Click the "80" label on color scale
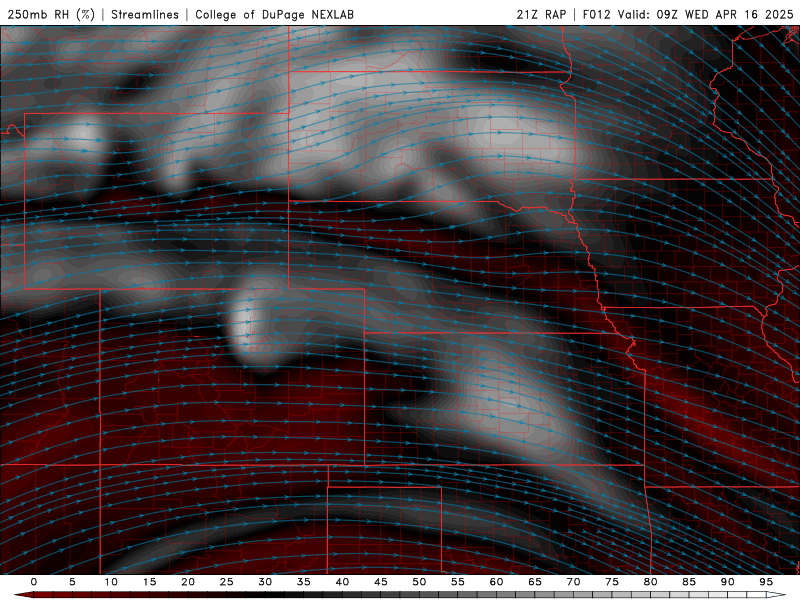This screenshot has width=800, height=600. pyautogui.click(x=651, y=582)
